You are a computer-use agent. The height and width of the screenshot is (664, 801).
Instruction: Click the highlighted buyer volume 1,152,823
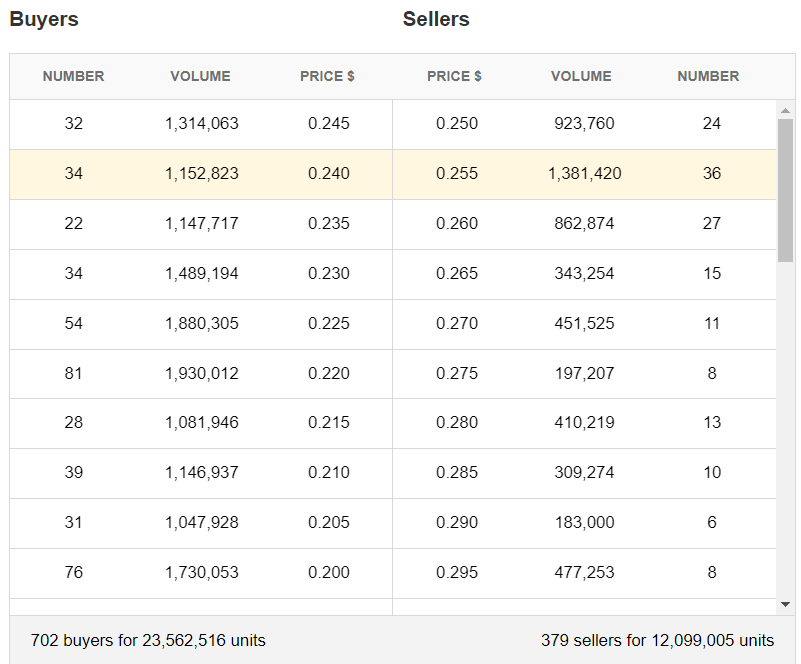coord(202,174)
